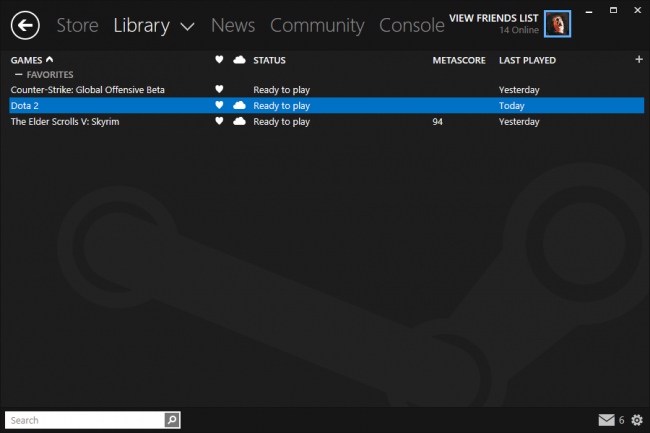Minimize the Steam window
650x433 pixels.
tap(589, 12)
